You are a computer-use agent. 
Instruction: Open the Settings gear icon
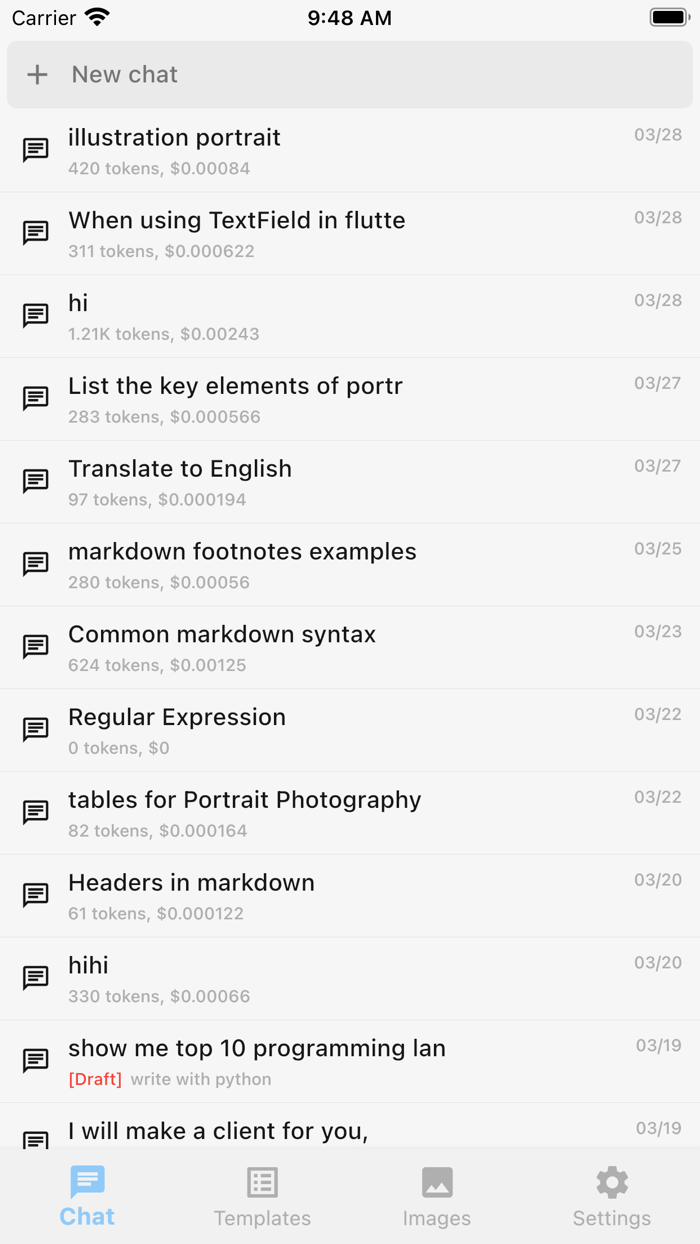pos(612,1183)
